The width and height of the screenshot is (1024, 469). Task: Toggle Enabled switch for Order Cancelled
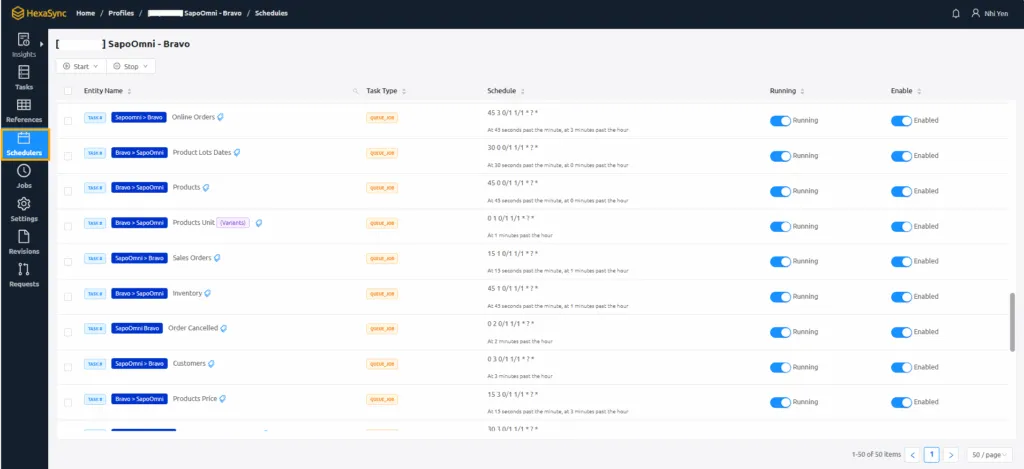(x=901, y=332)
